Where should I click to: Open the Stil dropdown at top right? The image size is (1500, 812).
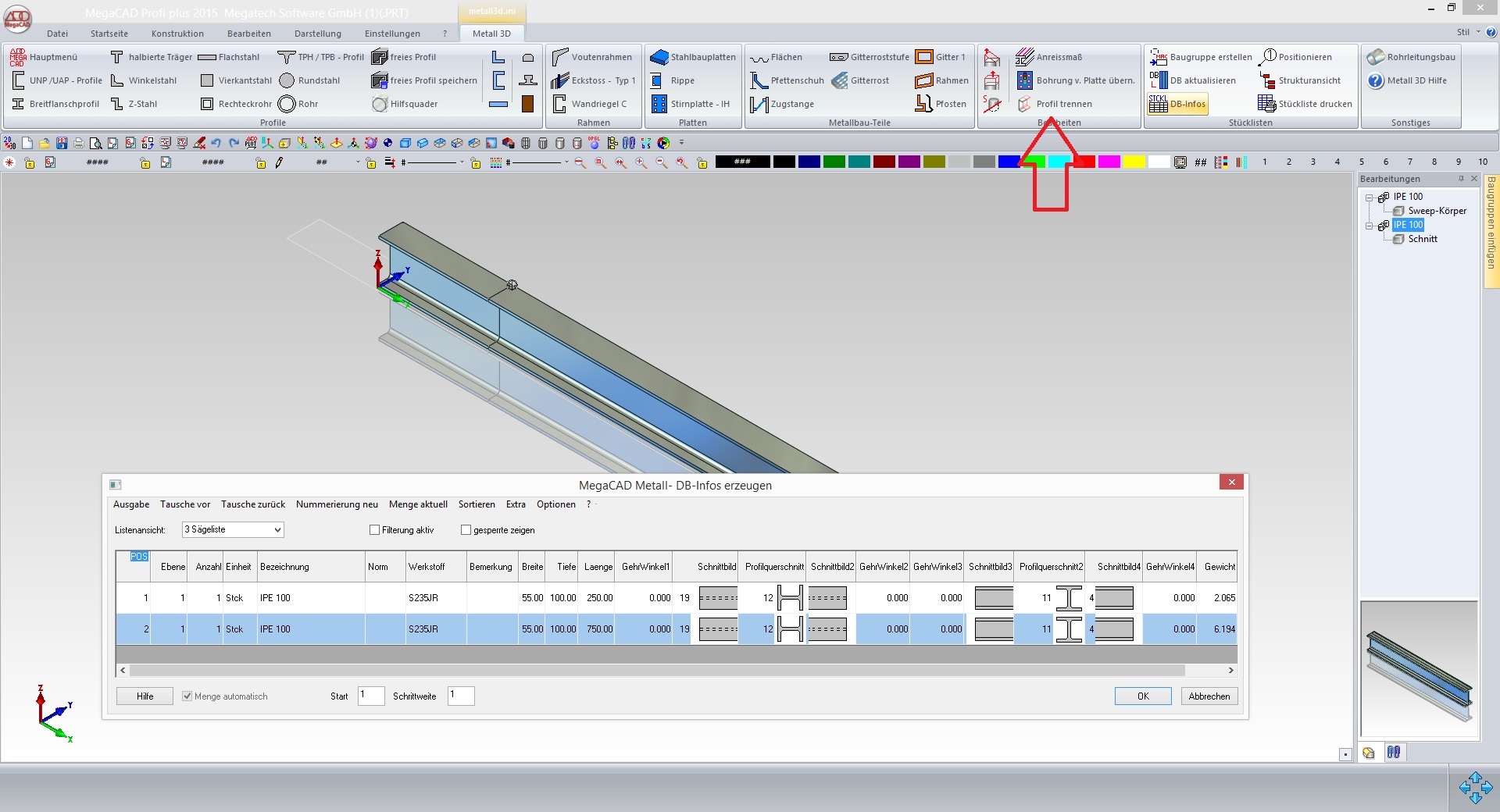pos(1468,32)
